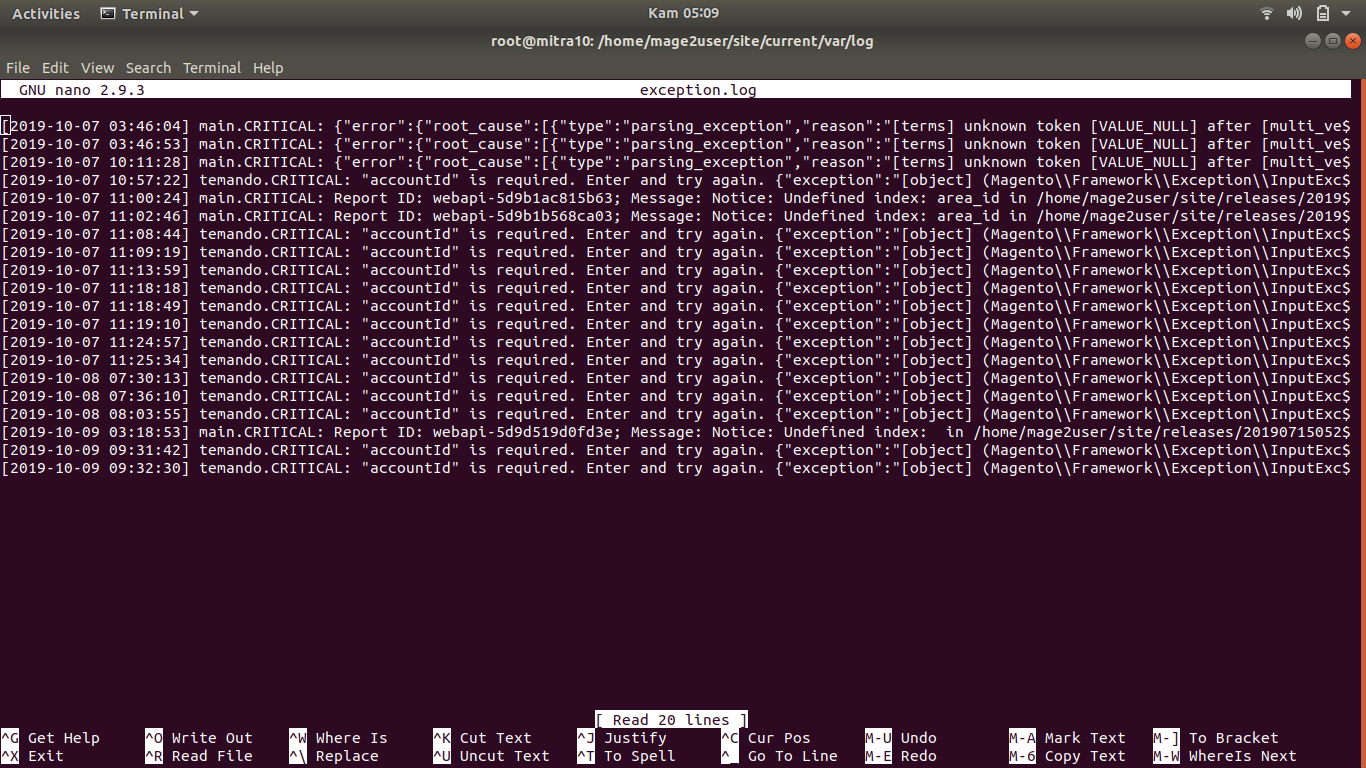The image size is (1366, 768).
Task: Click the battery status icon
Action: 1322,14
